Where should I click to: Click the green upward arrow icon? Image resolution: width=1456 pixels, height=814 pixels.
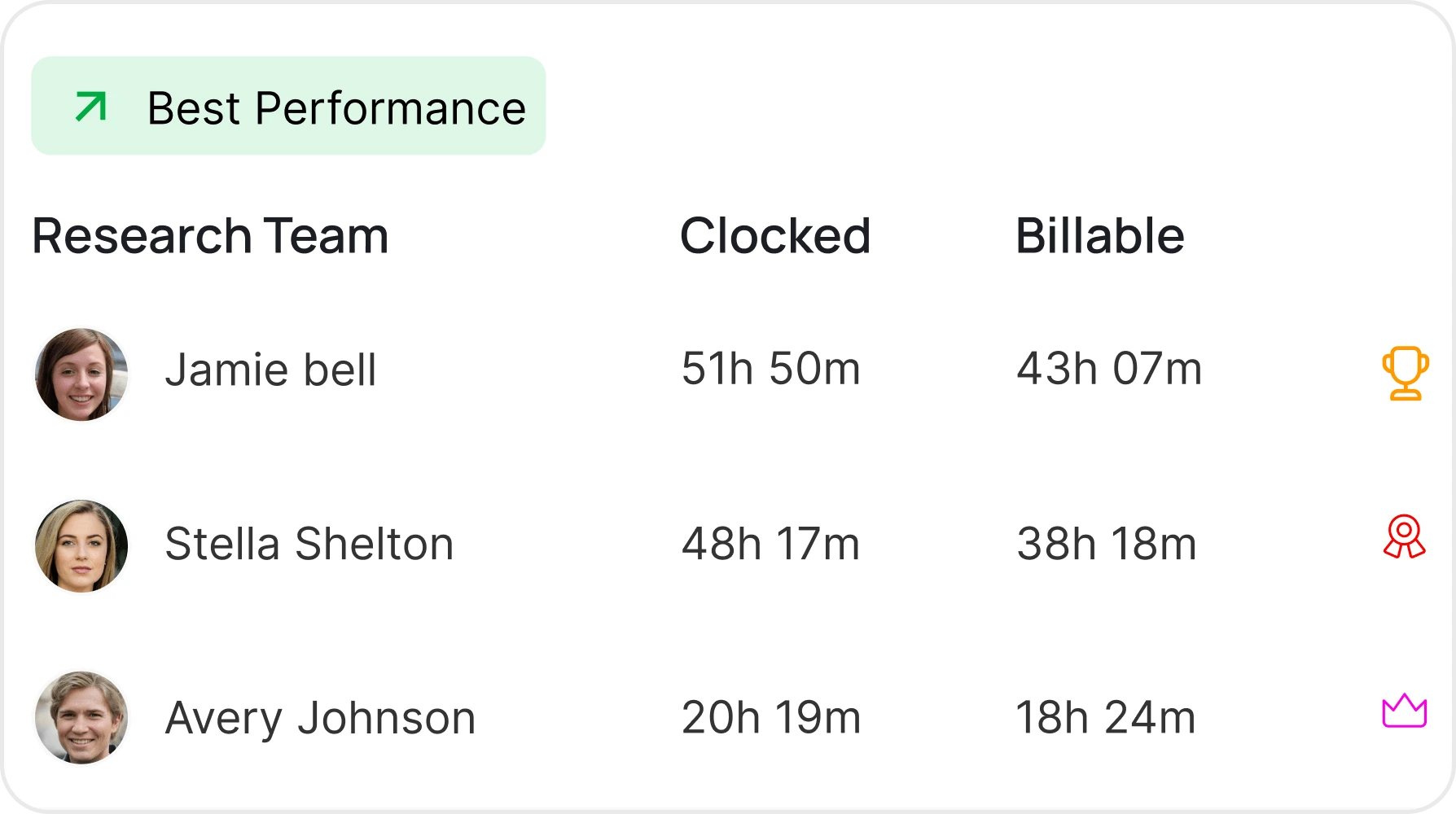(91, 107)
